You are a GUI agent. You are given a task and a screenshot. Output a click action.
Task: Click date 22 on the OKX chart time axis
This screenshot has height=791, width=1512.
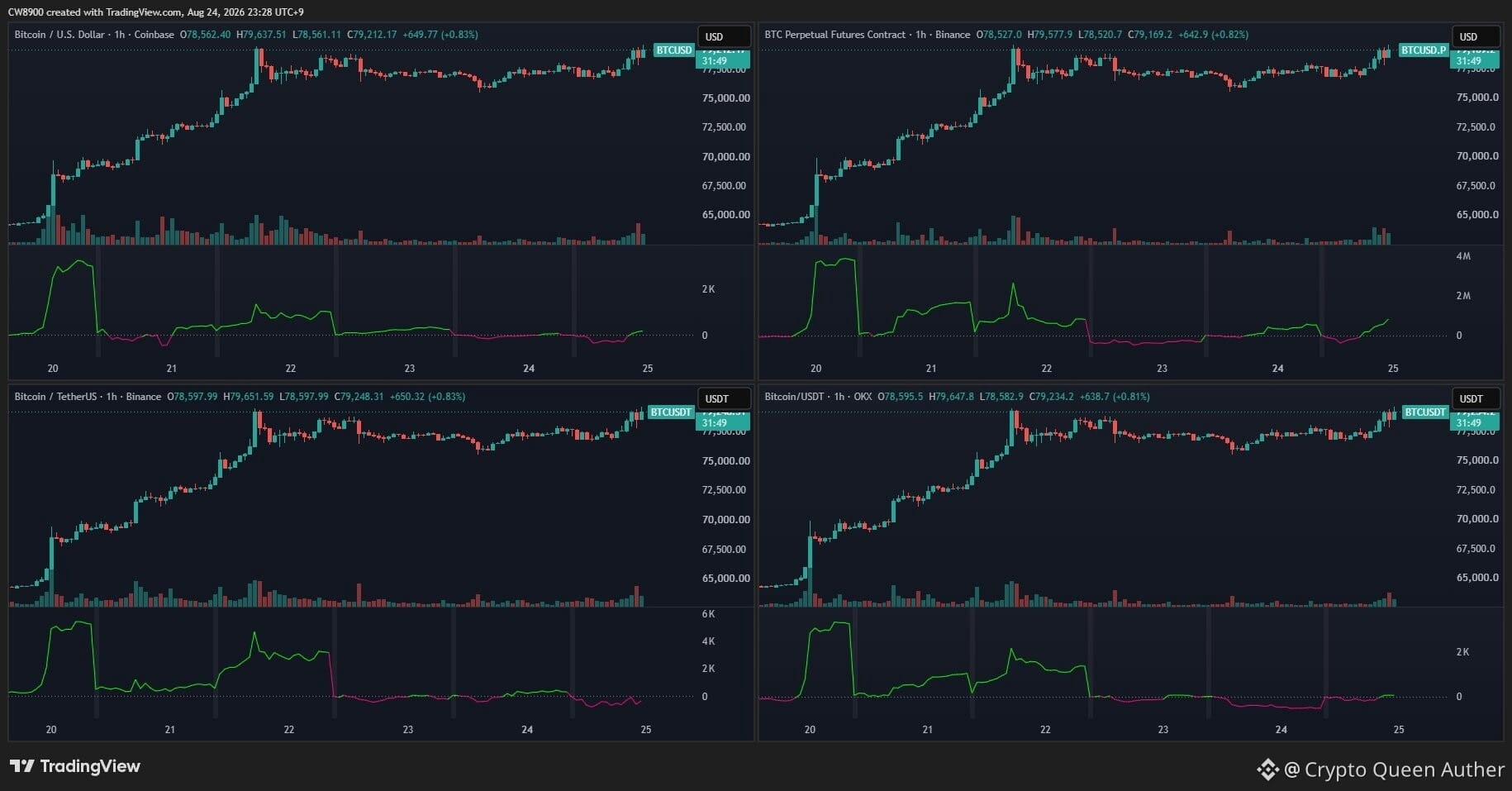click(x=1045, y=730)
